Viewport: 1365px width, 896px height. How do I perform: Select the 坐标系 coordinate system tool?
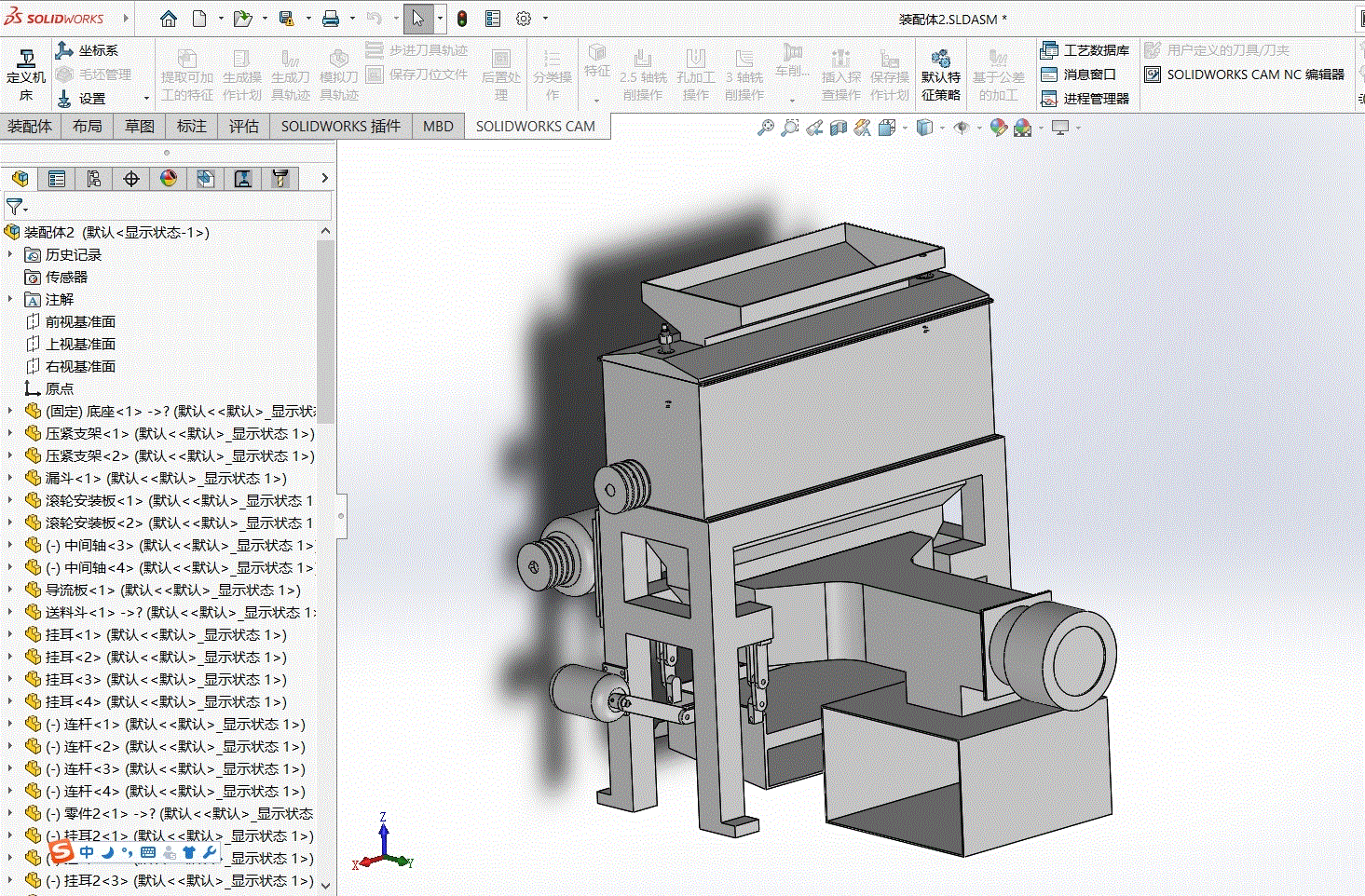point(87,50)
